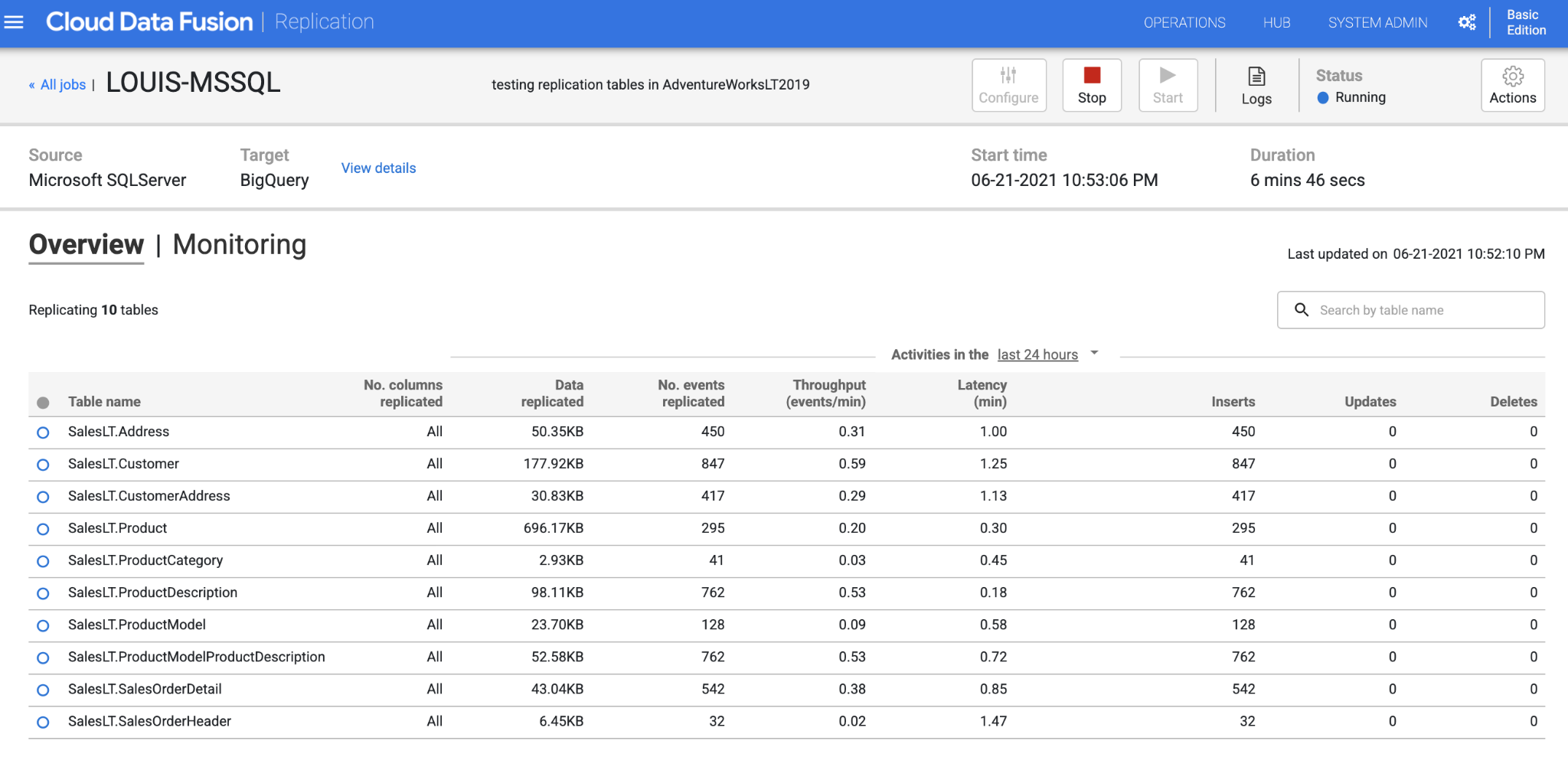1568x757 pixels.
Task: Select the SalesLT.ProductModel row circle
Action: [x=43, y=625]
